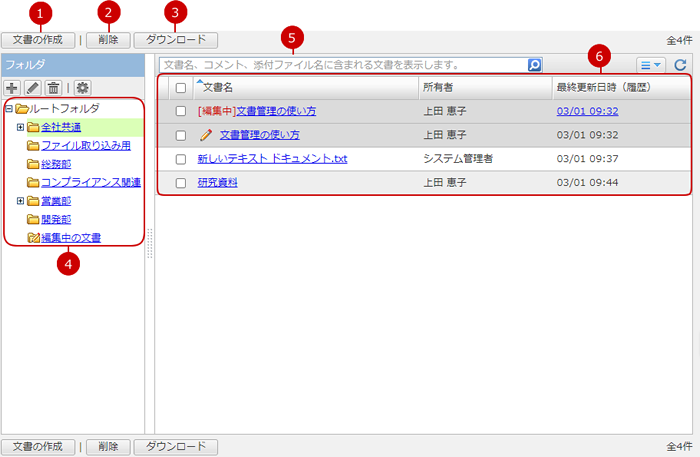The image size is (700, 457).
Task: Open folder settings gear icon
Action: tap(83, 87)
